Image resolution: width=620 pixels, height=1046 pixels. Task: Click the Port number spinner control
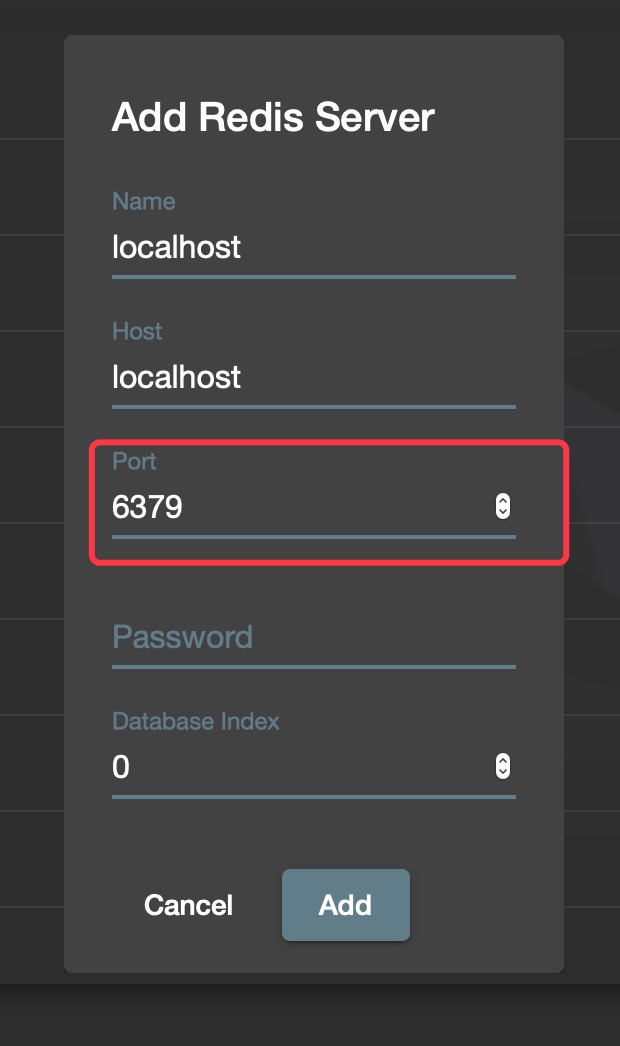coord(503,507)
